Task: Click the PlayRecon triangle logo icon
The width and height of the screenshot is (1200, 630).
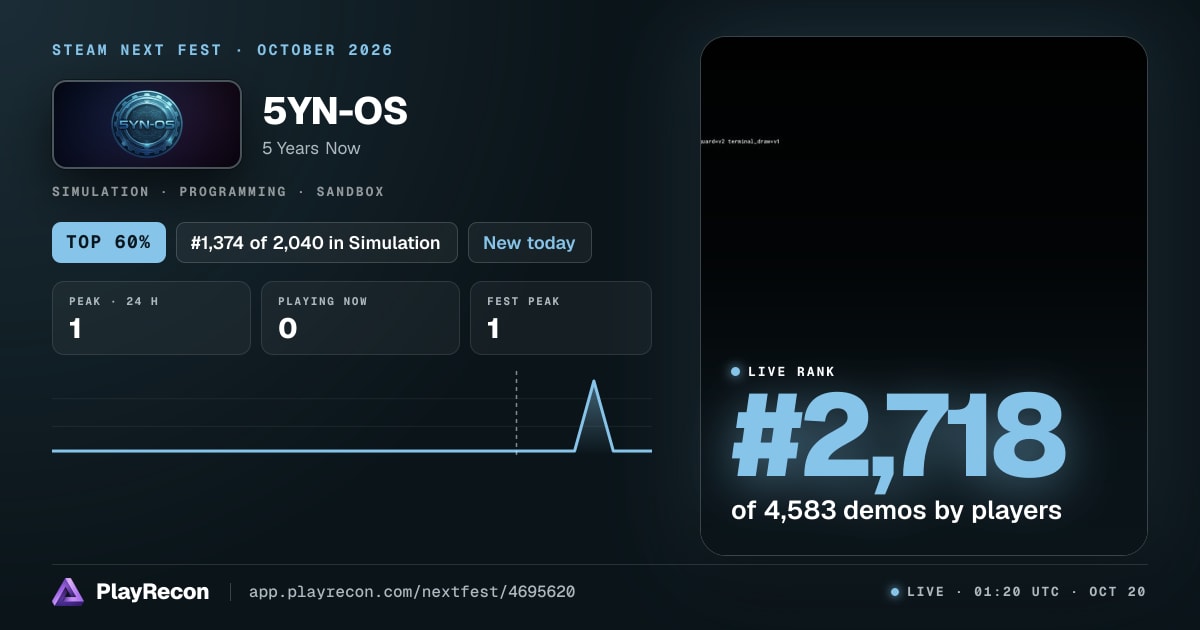Action: pos(68,592)
